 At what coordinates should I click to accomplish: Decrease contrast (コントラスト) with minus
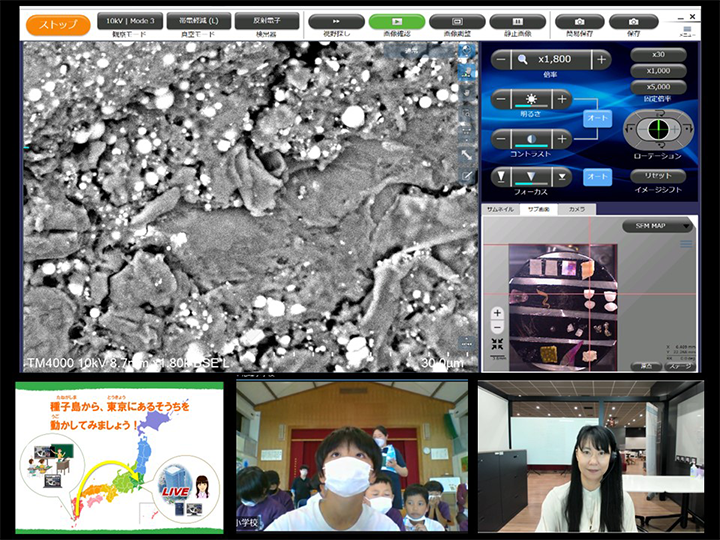500,139
